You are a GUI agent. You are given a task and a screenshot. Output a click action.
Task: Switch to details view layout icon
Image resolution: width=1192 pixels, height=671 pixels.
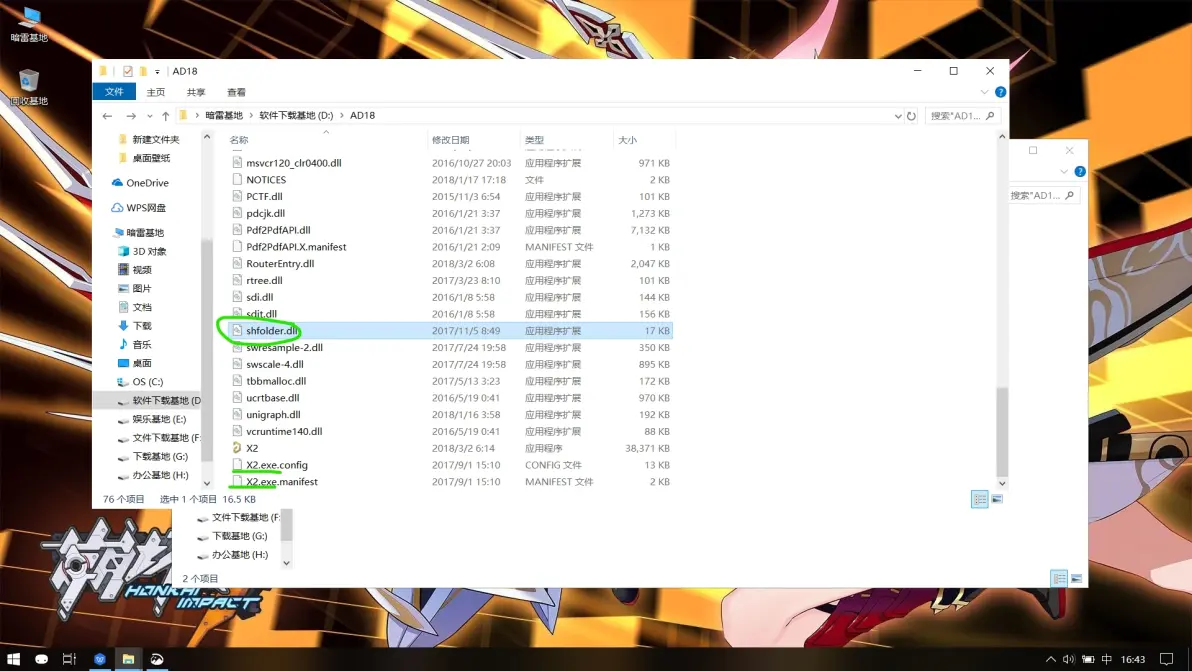pos(979,499)
